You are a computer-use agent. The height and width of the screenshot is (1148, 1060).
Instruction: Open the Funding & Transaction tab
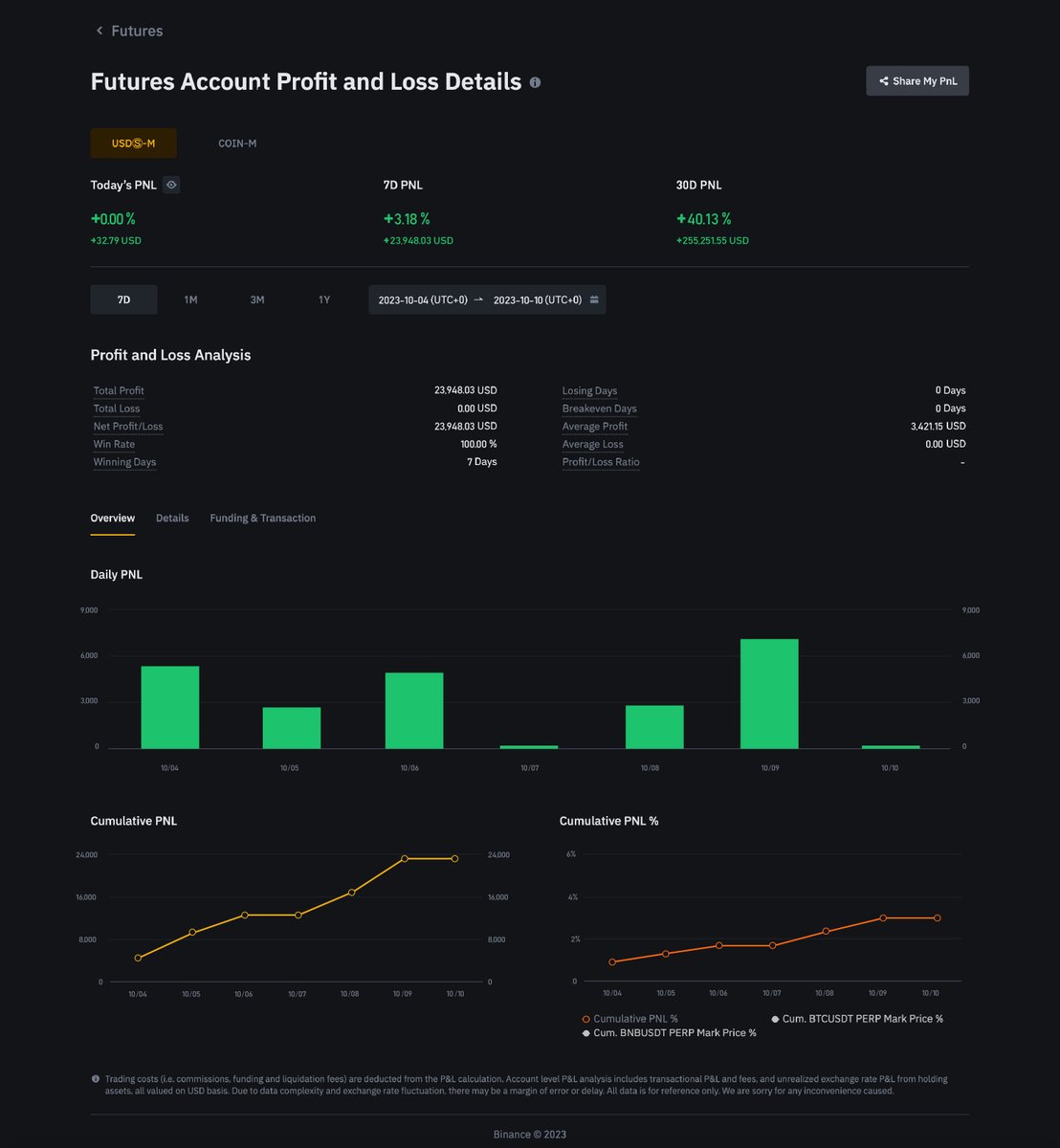click(263, 518)
